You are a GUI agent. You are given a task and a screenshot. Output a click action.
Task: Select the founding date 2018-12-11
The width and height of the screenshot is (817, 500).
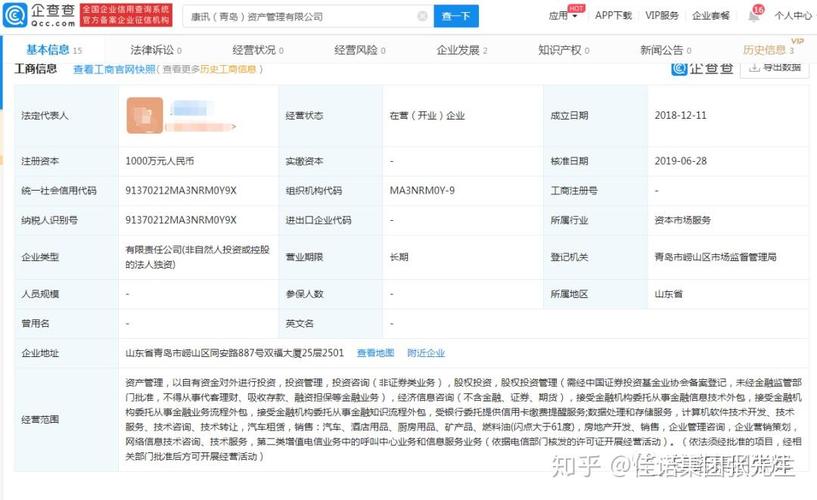point(680,116)
